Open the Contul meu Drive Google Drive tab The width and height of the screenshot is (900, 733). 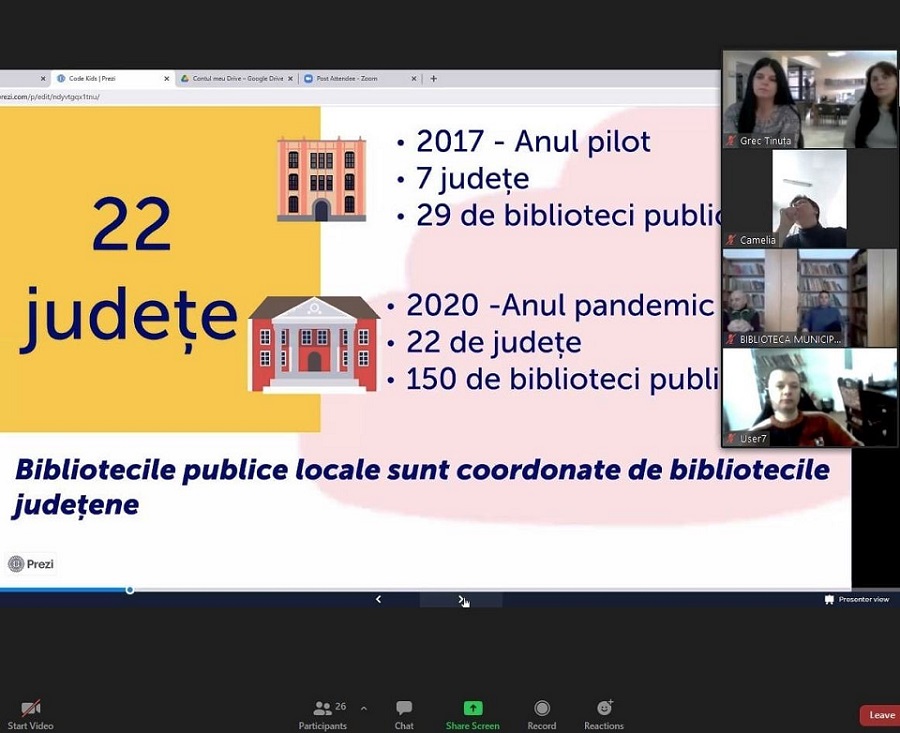point(234,77)
